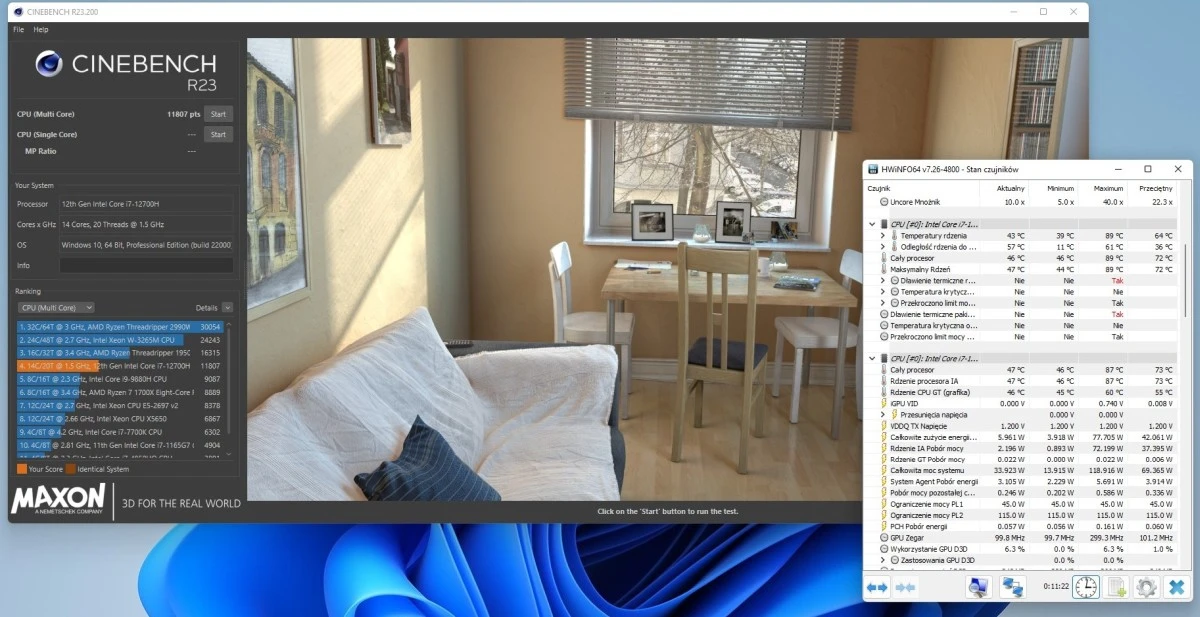Click the collapse-columns inward arrows icon in HWiNFO
Viewport: 1200px width, 617px height.
coord(904,588)
